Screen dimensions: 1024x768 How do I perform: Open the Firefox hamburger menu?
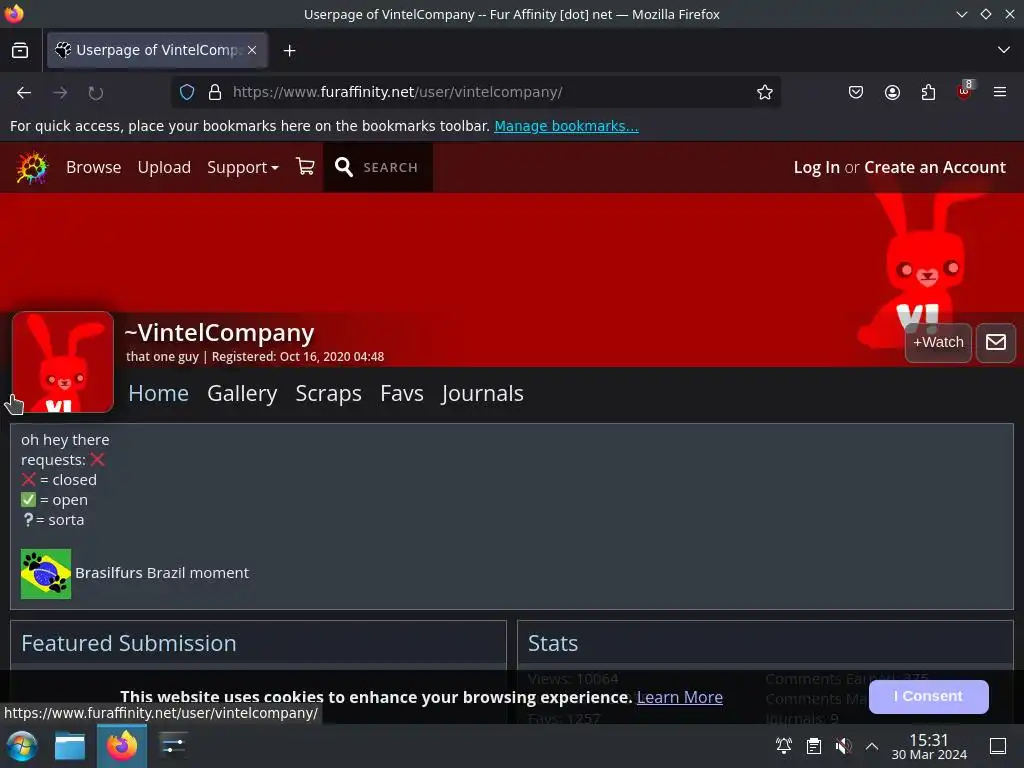1000,92
